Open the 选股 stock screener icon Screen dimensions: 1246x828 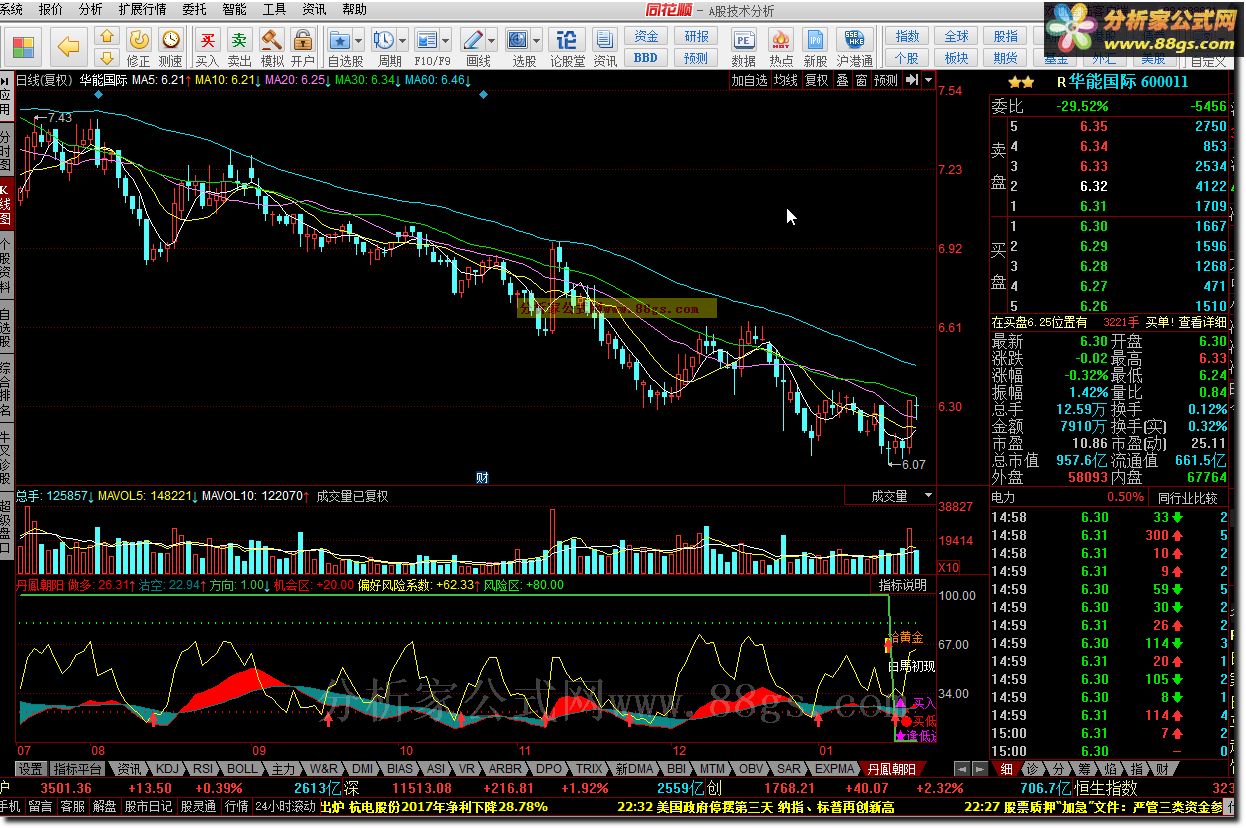click(x=518, y=40)
